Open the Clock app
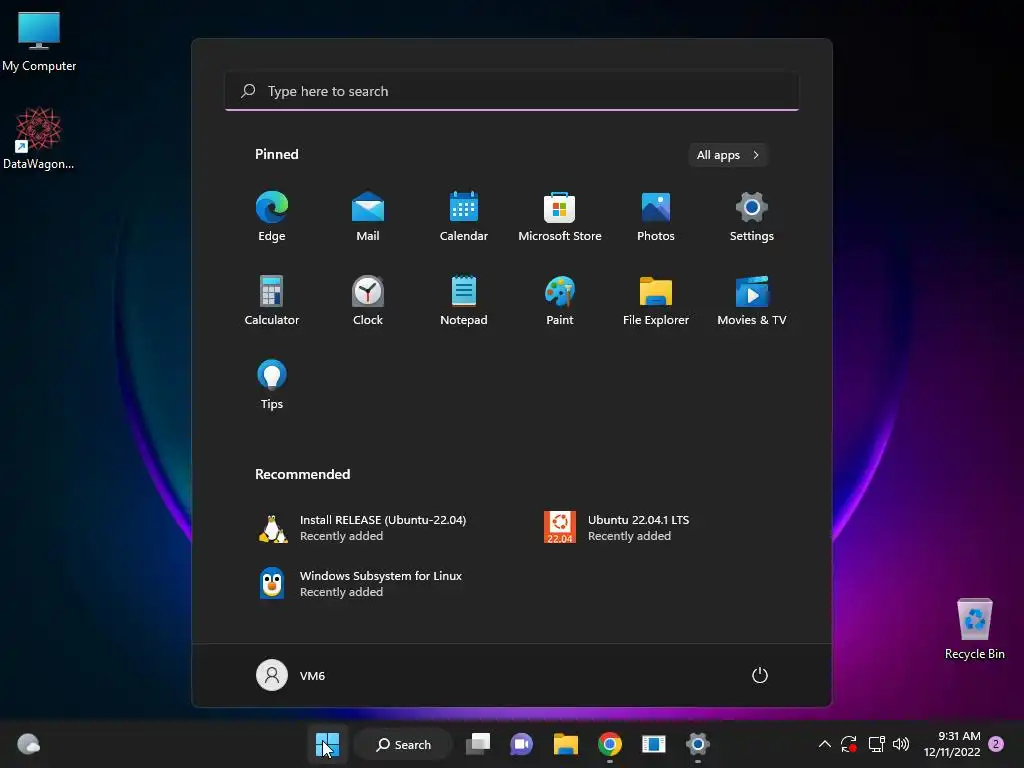Screen dimensions: 1024x768 pyautogui.click(x=368, y=300)
